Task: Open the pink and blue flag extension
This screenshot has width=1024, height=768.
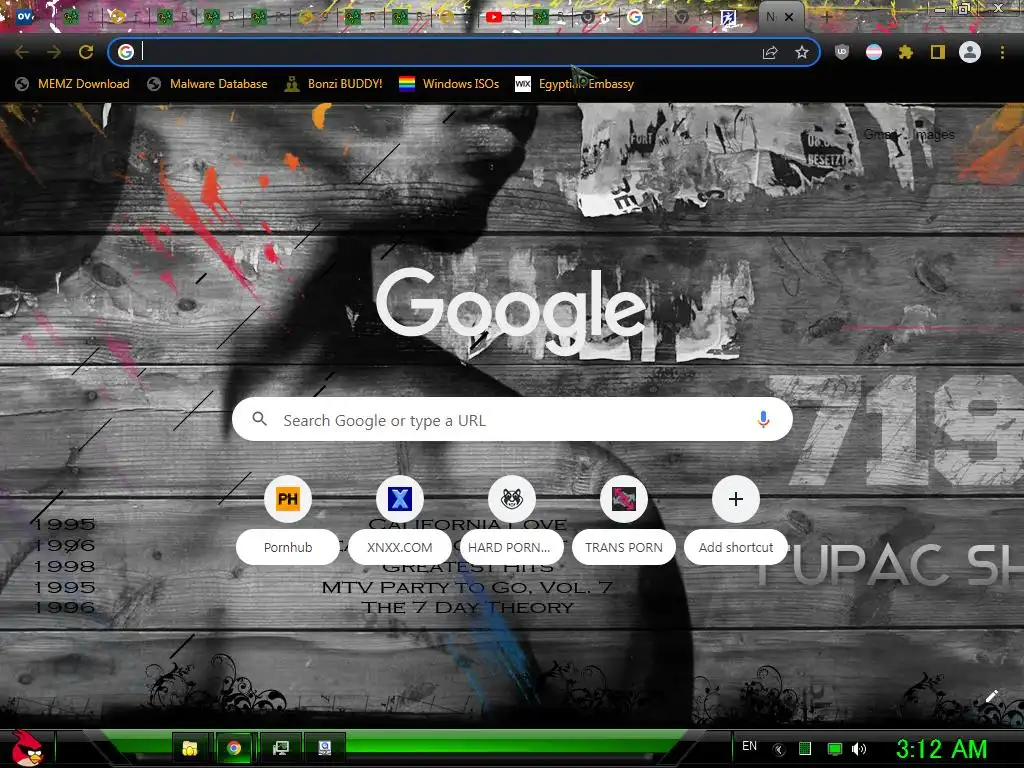Action: tap(874, 52)
